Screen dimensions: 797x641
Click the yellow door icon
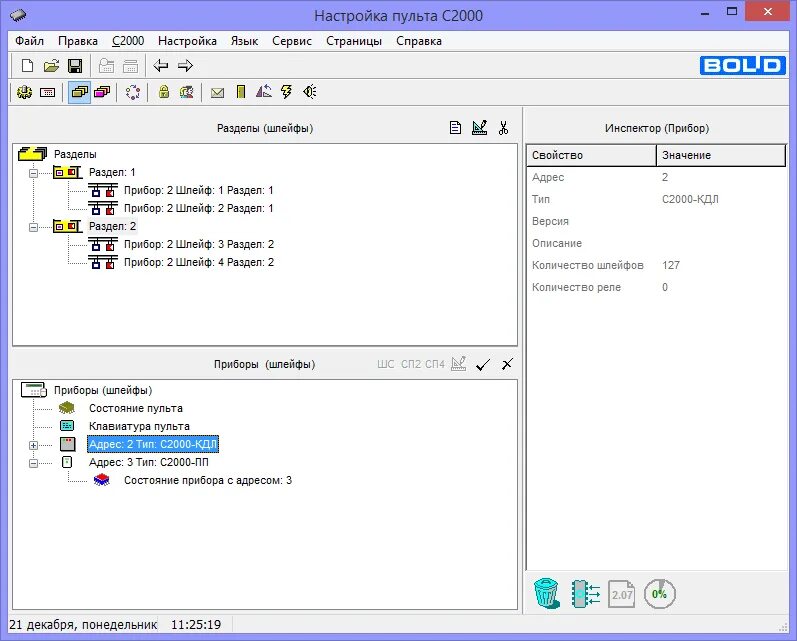tap(241, 92)
